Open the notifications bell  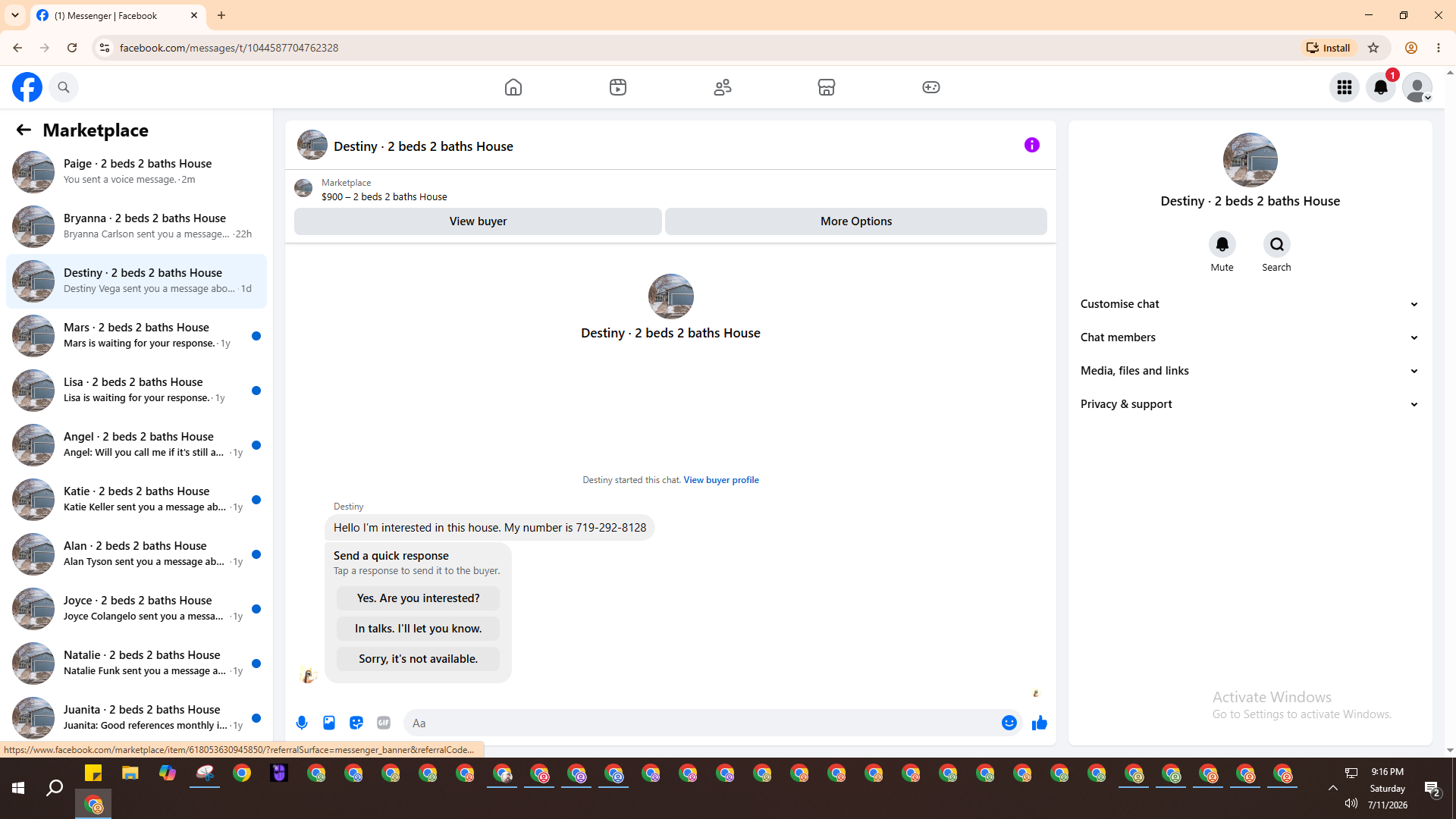point(1381,87)
